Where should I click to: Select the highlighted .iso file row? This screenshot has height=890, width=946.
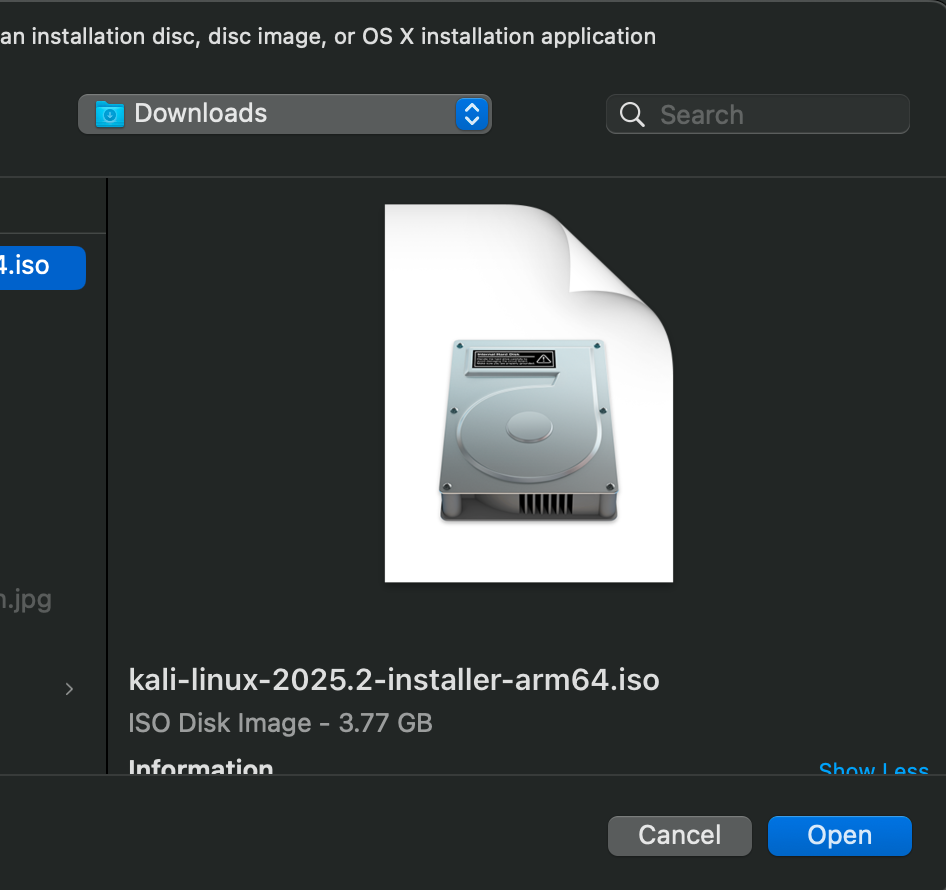click(42, 267)
